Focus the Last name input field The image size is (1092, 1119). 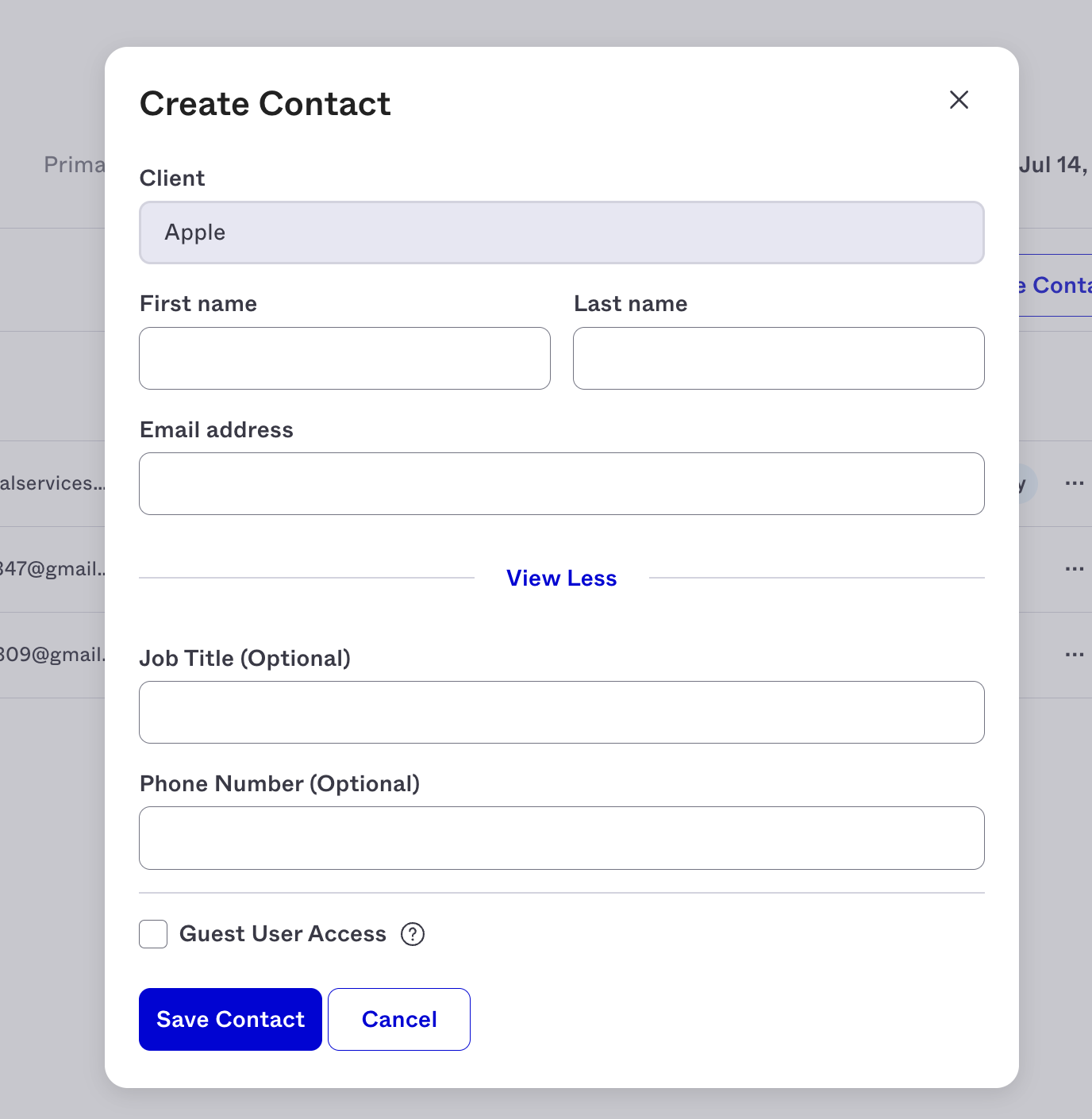coord(779,358)
